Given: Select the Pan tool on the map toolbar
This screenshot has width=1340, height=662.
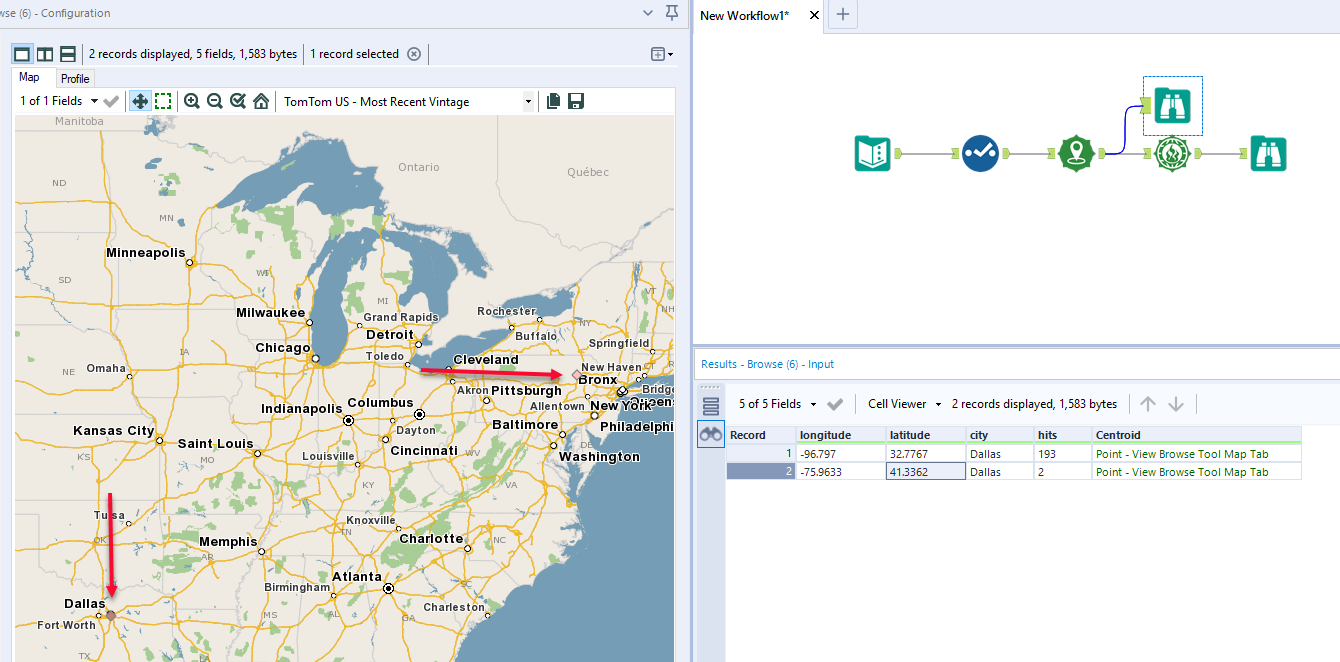Looking at the screenshot, I should 141,100.
